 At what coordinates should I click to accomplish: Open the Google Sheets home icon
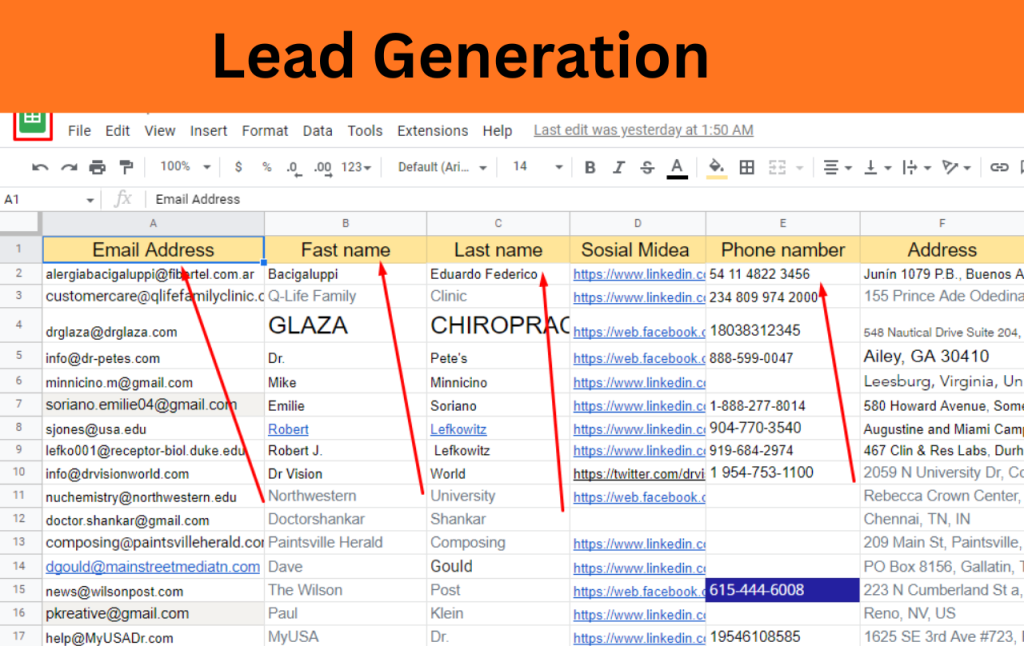coord(32,122)
